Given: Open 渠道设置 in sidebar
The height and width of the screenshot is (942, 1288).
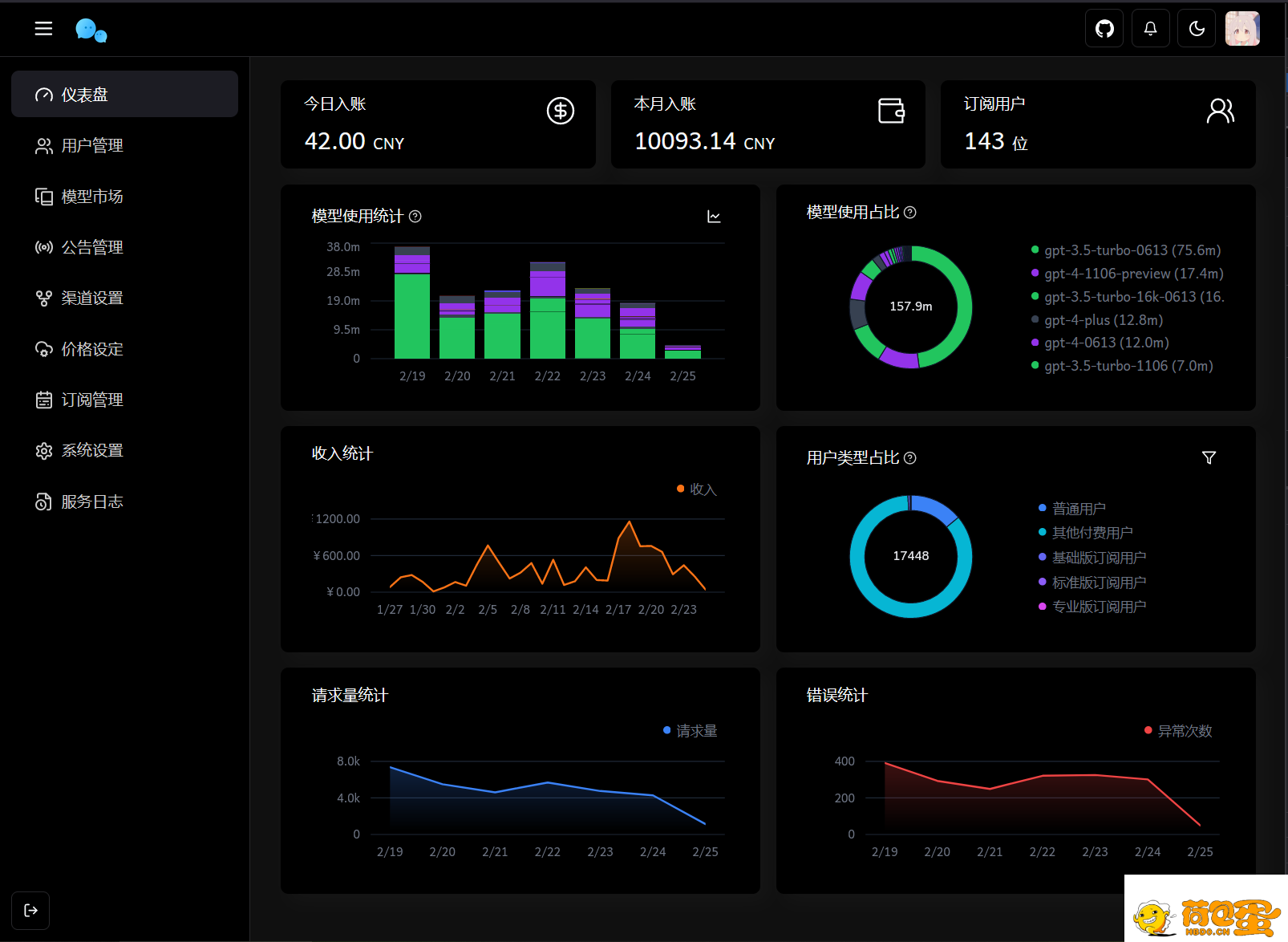Looking at the screenshot, I should (124, 298).
